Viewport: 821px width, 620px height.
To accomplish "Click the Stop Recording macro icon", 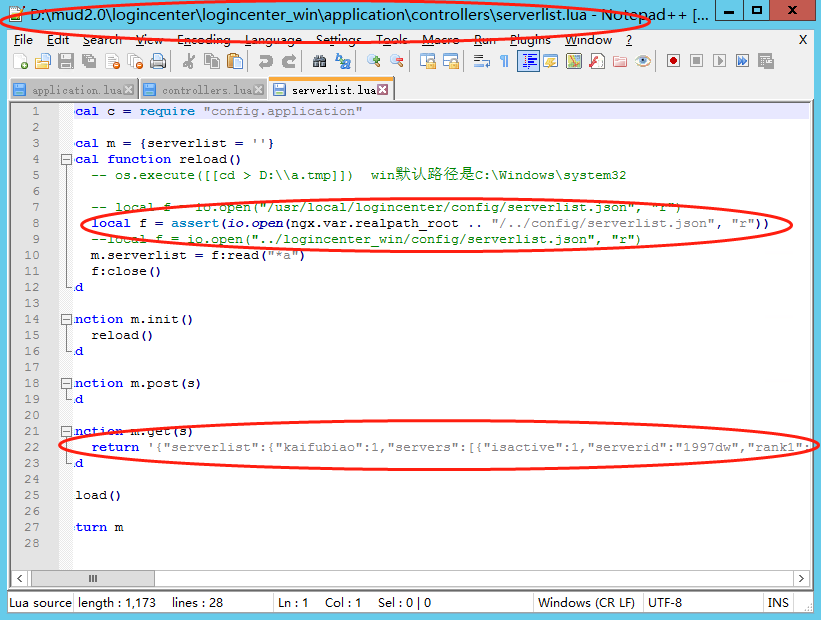I will (696, 61).
